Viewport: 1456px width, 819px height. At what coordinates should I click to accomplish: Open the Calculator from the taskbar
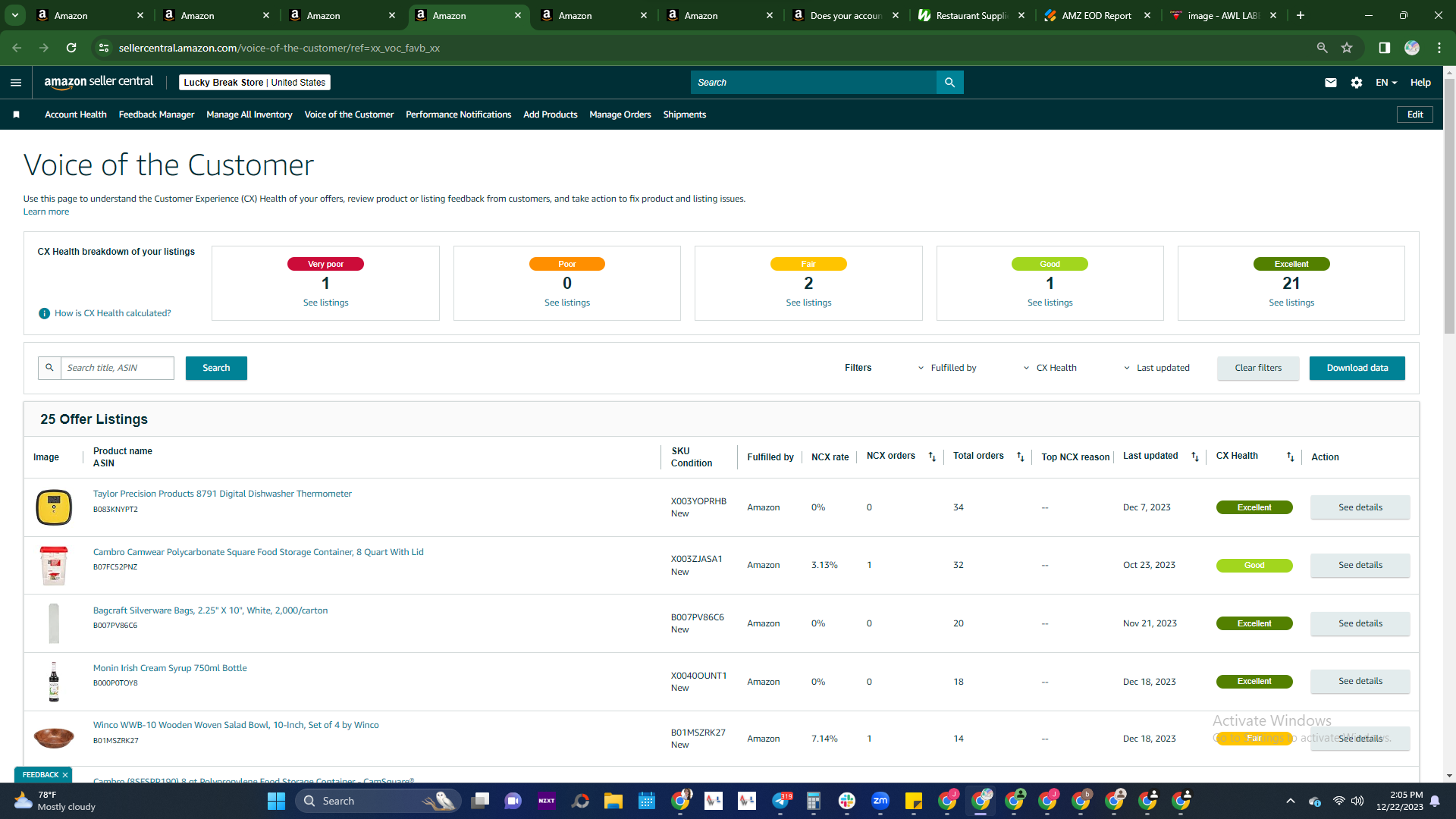[814, 801]
